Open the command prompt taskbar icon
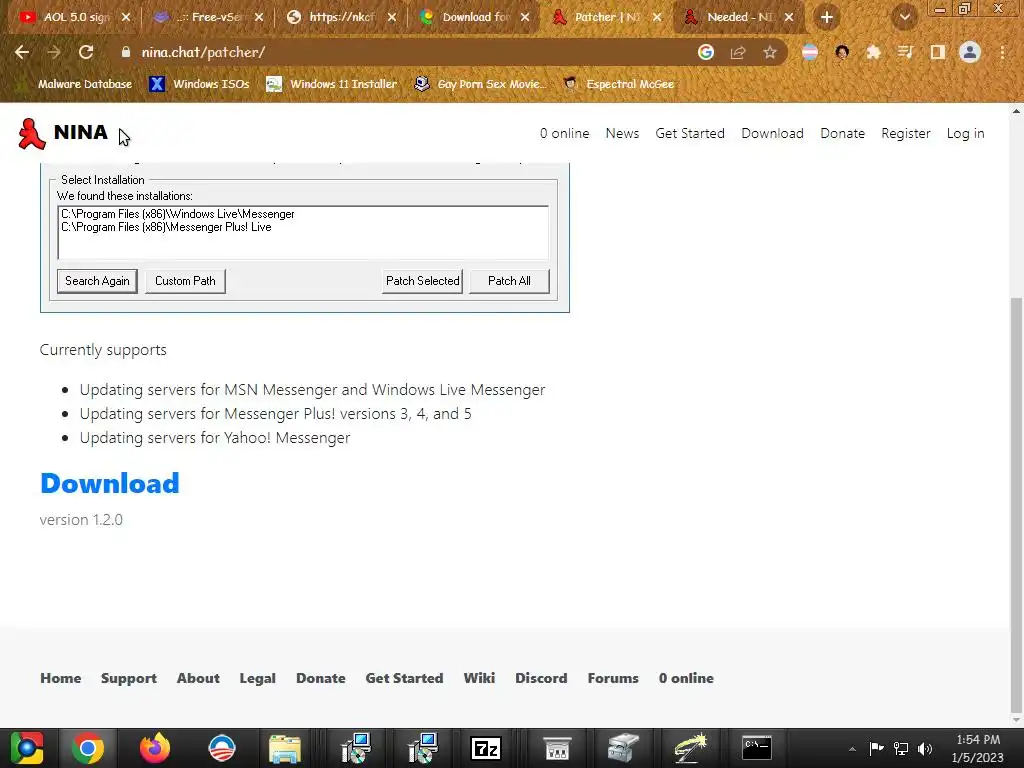The width and height of the screenshot is (1024, 768). point(757,748)
